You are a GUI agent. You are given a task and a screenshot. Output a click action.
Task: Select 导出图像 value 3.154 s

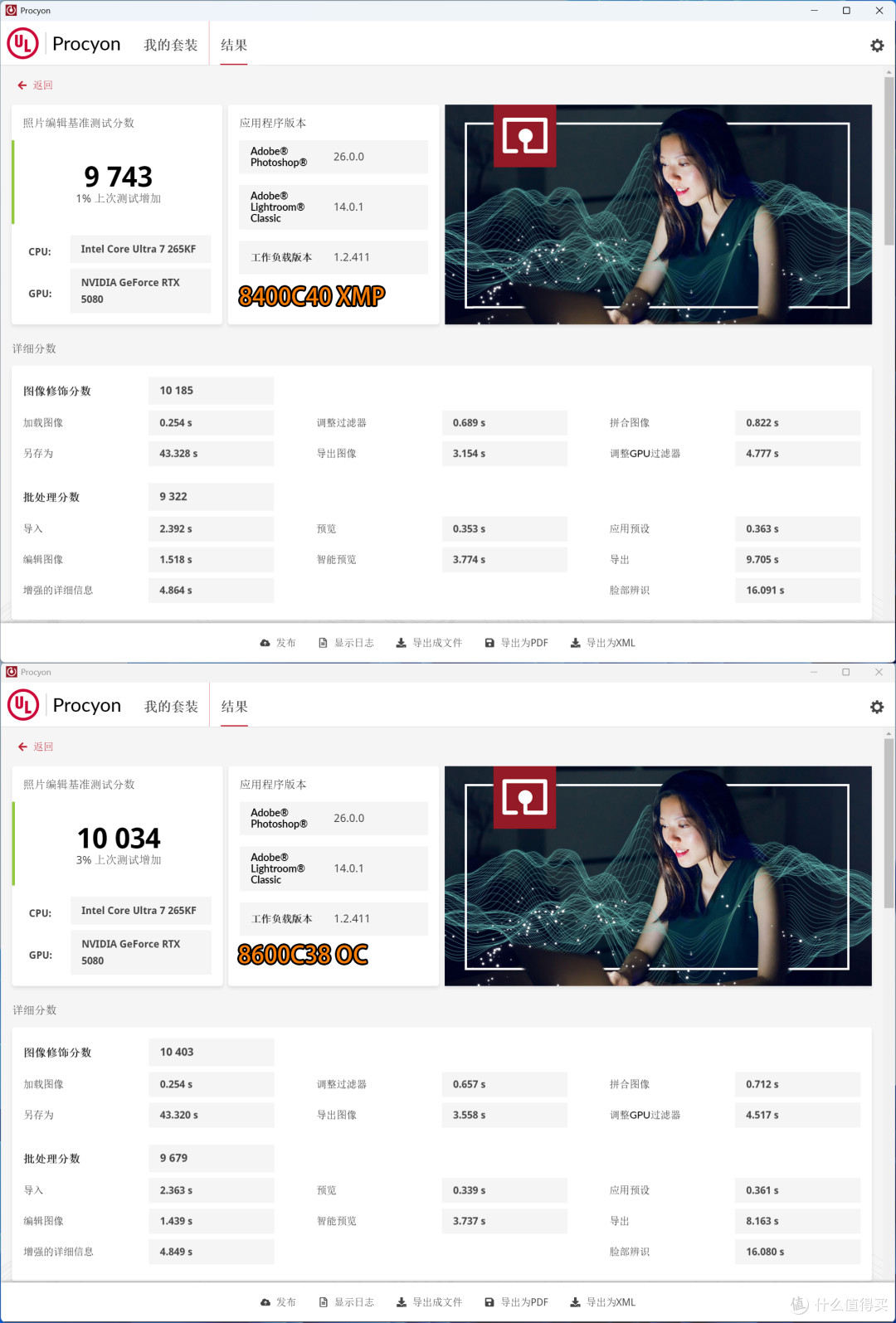[504, 454]
